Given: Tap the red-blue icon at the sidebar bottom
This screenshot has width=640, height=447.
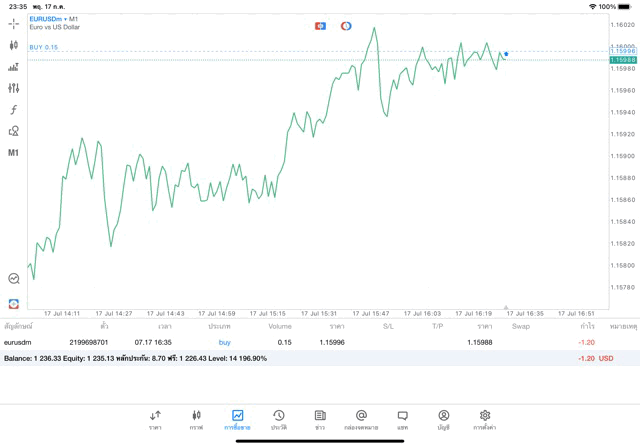Looking at the screenshot, I should point(13,303).
